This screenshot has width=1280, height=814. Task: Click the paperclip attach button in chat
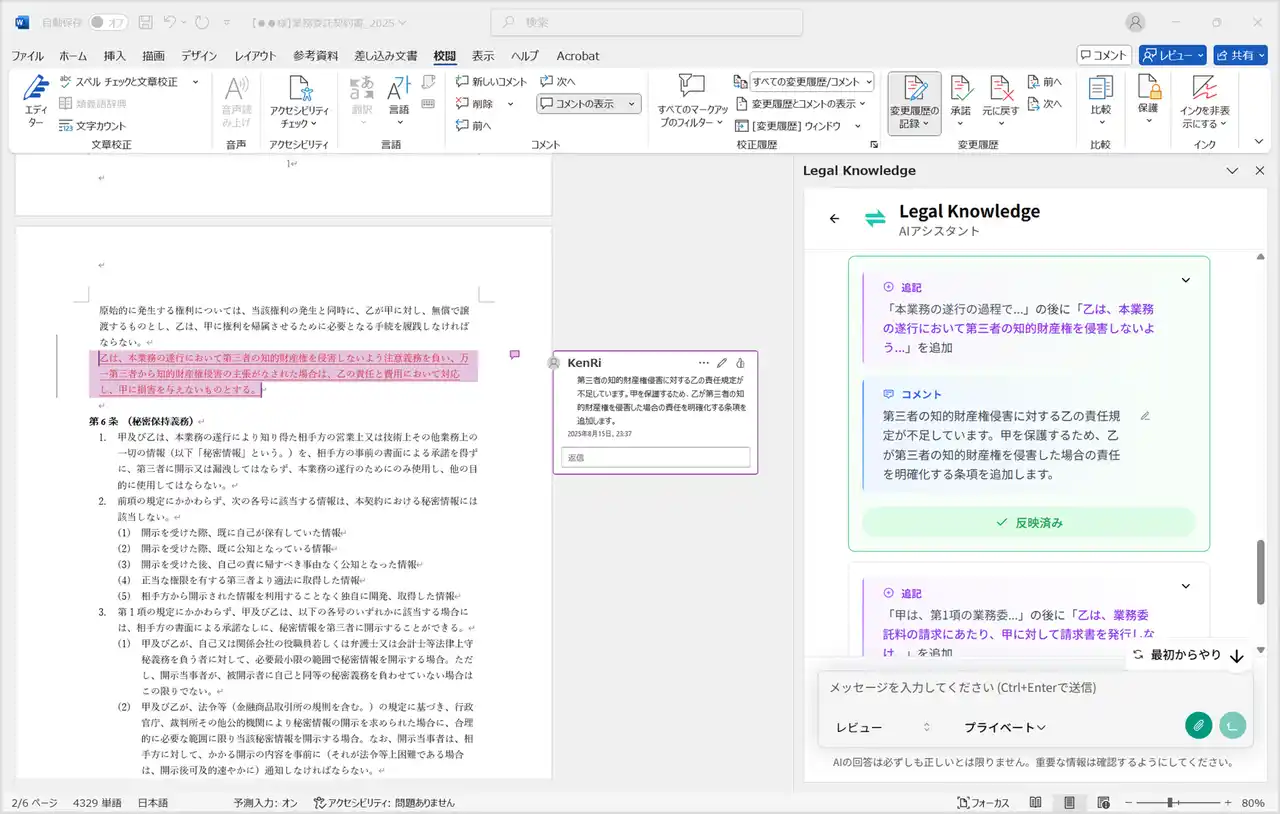1198,726
